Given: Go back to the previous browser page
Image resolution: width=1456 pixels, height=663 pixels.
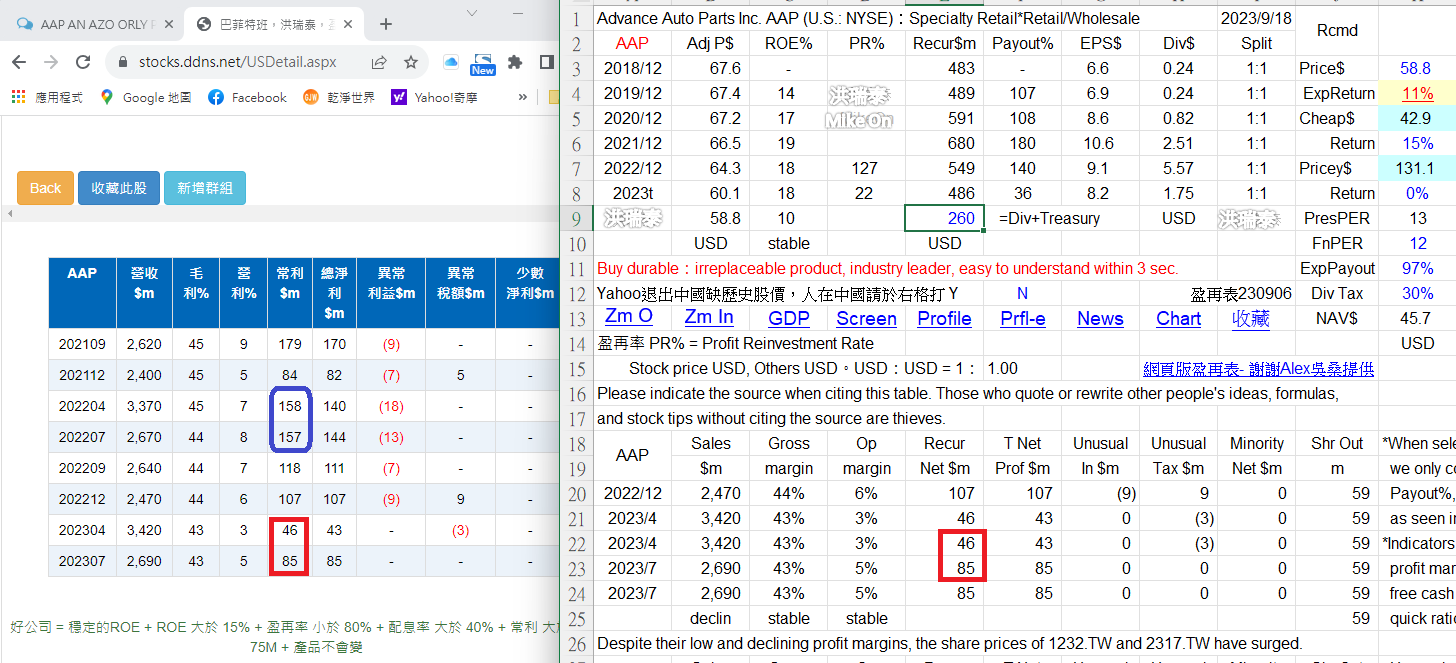Looking at the screenshot, I should pos(18,62).
